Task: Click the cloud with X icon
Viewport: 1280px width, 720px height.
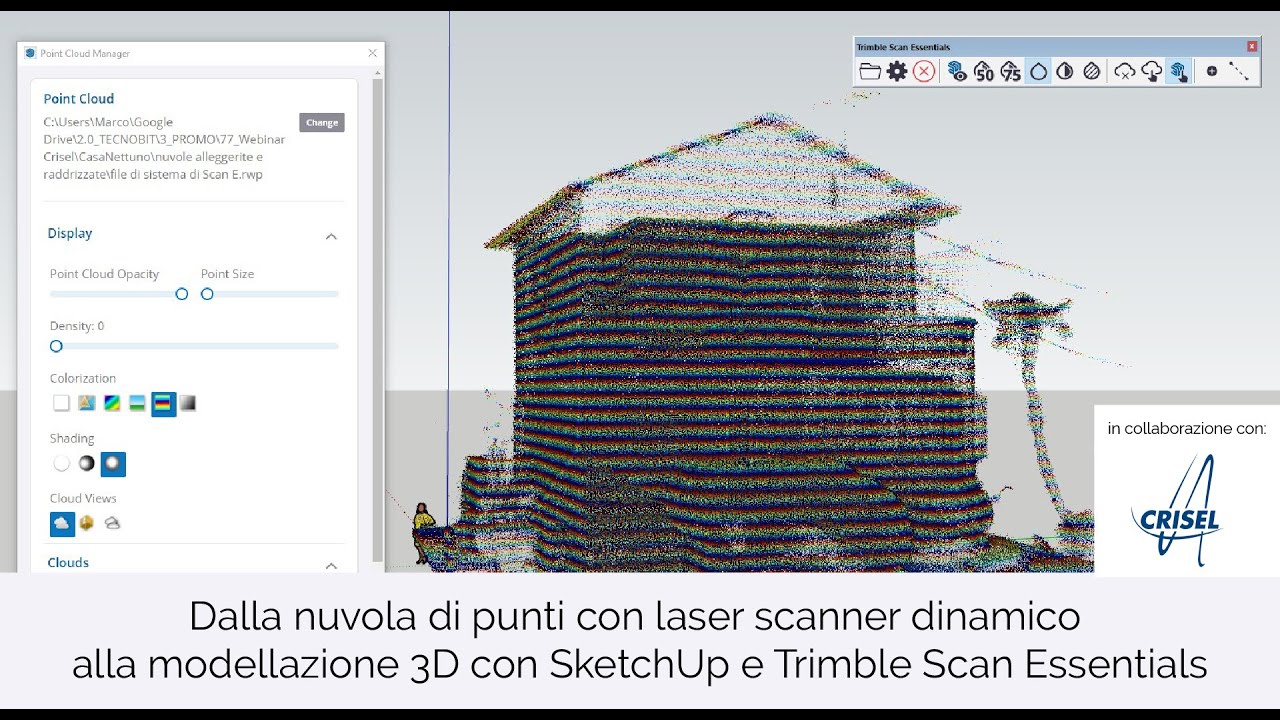Action: [x=1125, y=71]
